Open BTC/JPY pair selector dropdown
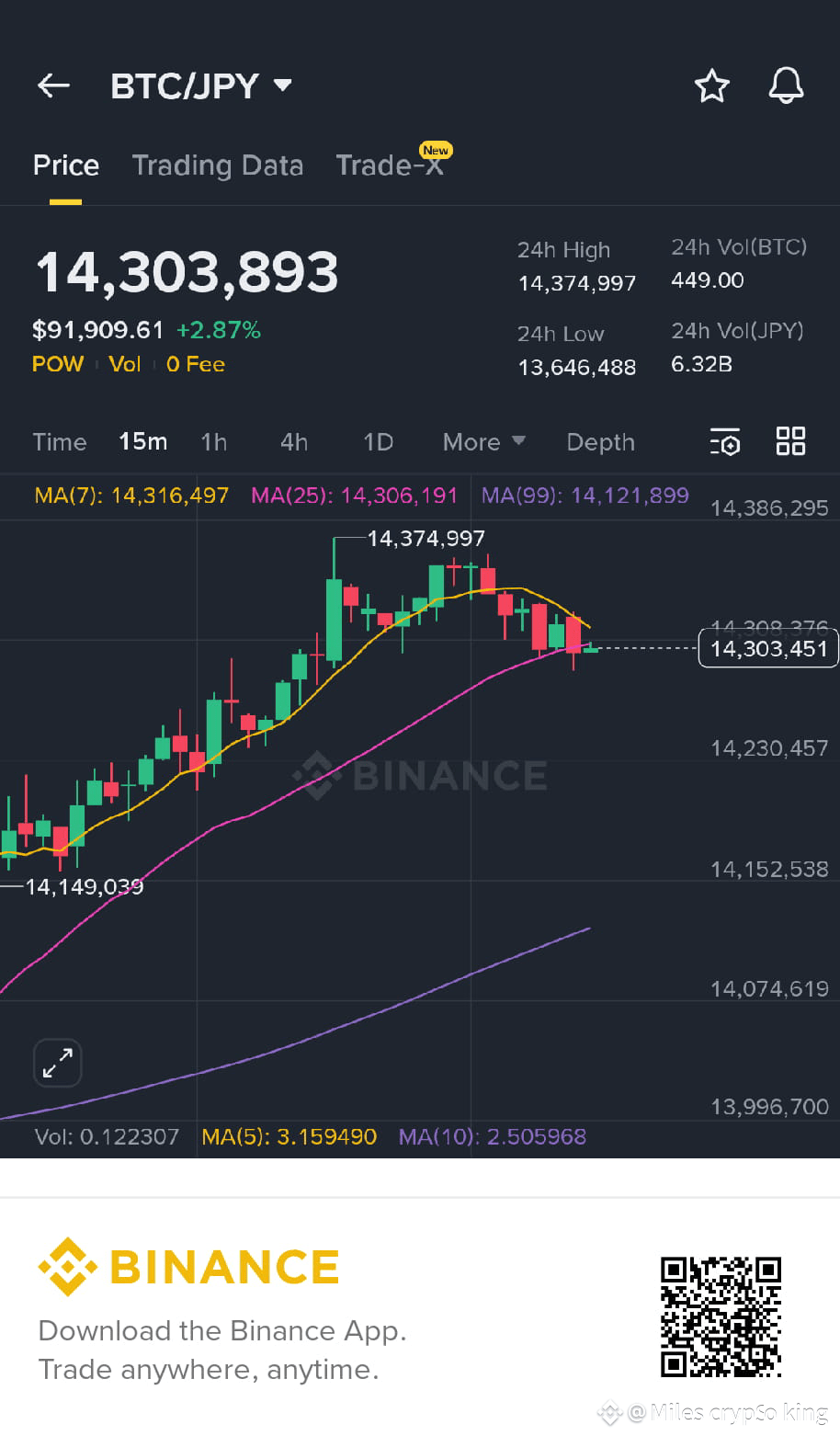 pyautogui.click(x=201, y=86)
